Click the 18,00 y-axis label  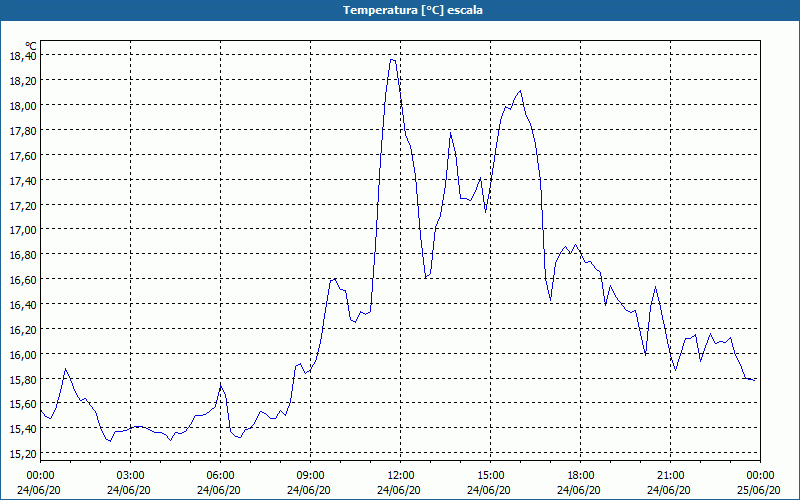(x=23, y=106)
